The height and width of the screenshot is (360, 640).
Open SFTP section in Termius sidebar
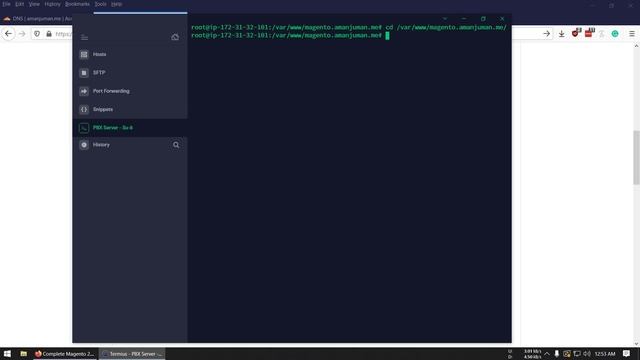tap(130, 73)
